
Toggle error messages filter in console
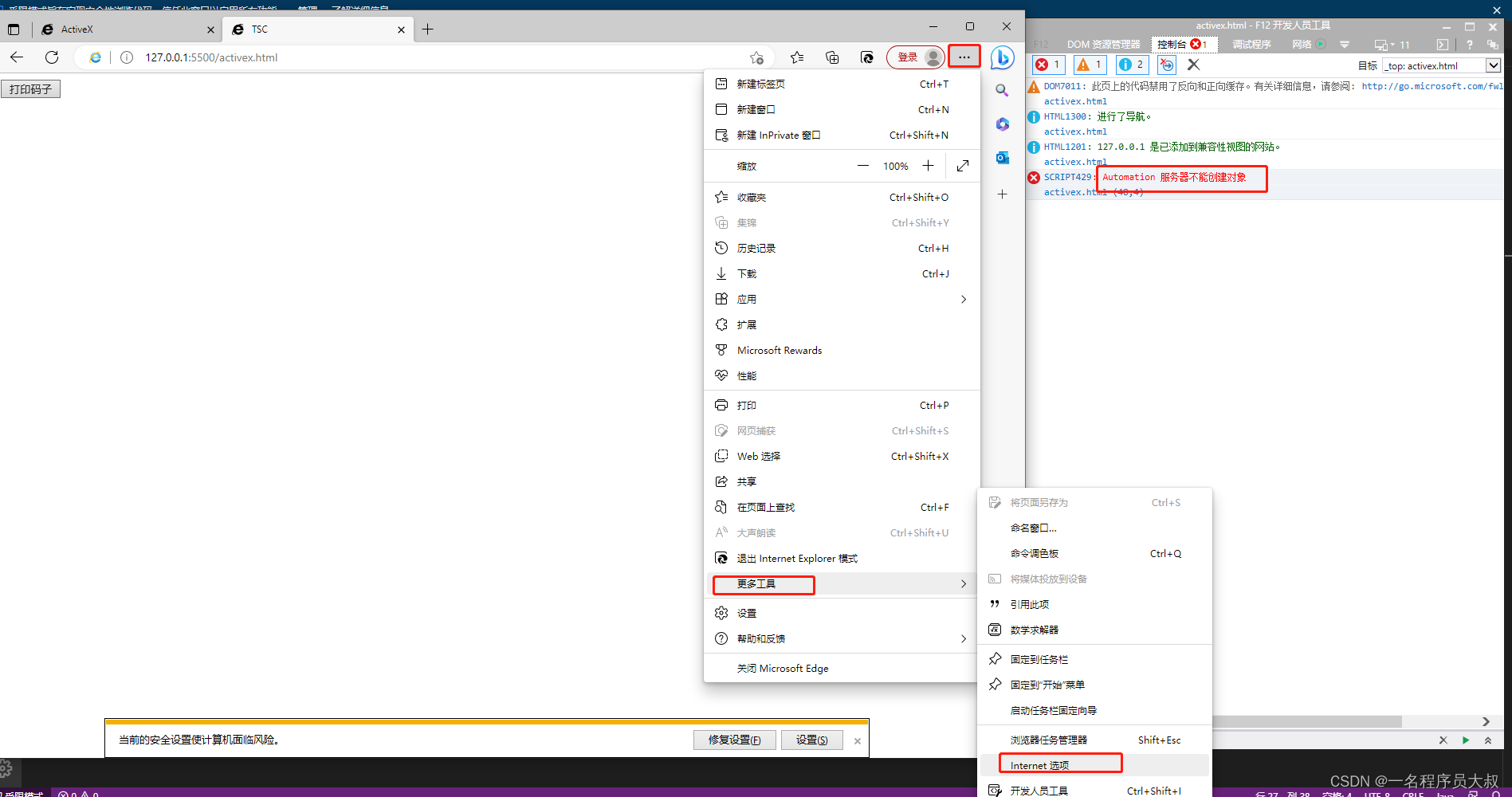coord(1049,65)
